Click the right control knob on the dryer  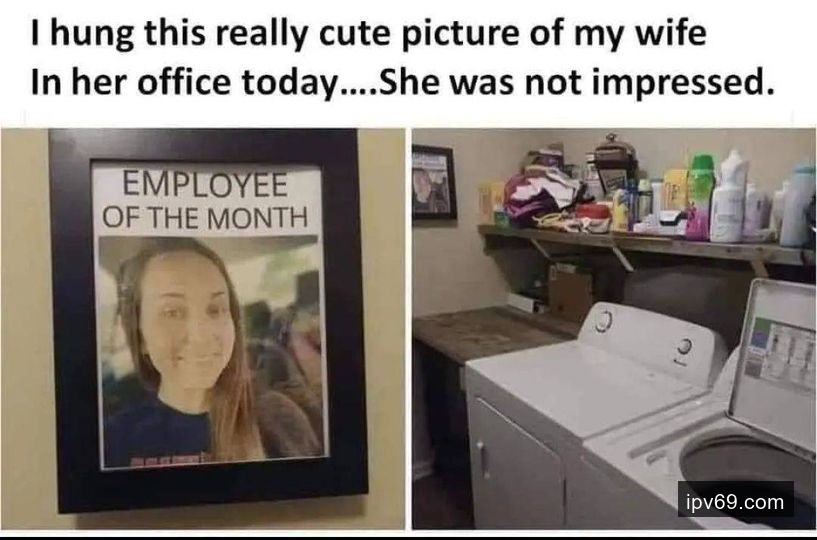[x=685, y=347]
